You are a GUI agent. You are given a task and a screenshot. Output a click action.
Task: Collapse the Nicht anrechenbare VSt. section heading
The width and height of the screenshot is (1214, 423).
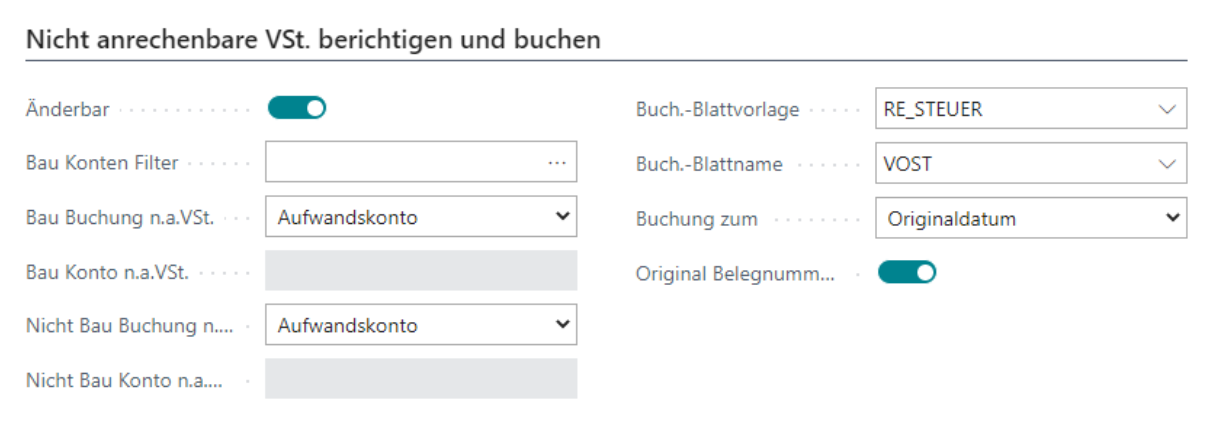[x=313, y=40]
